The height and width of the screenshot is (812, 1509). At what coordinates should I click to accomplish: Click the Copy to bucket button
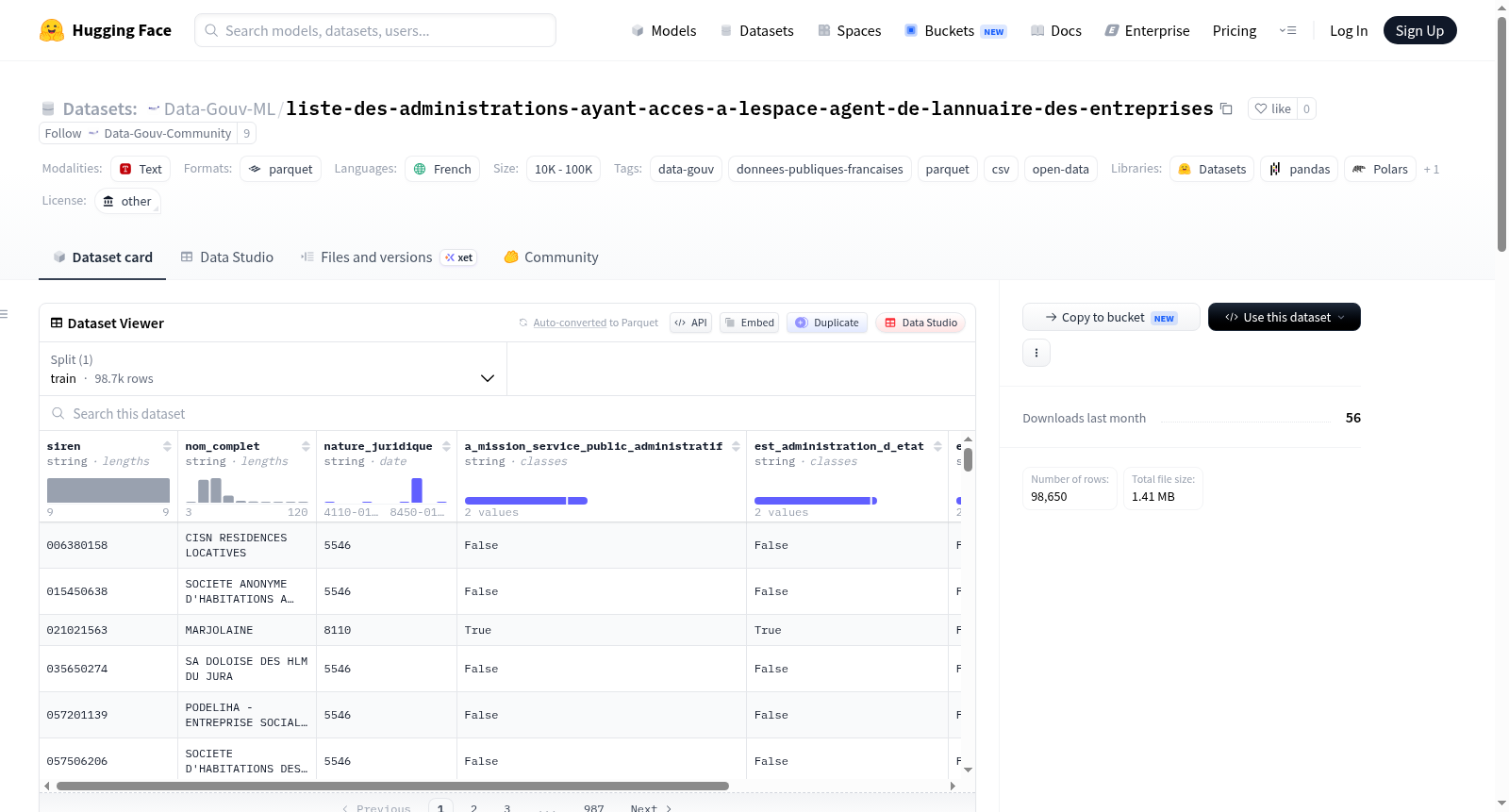tap(1111, 317)
